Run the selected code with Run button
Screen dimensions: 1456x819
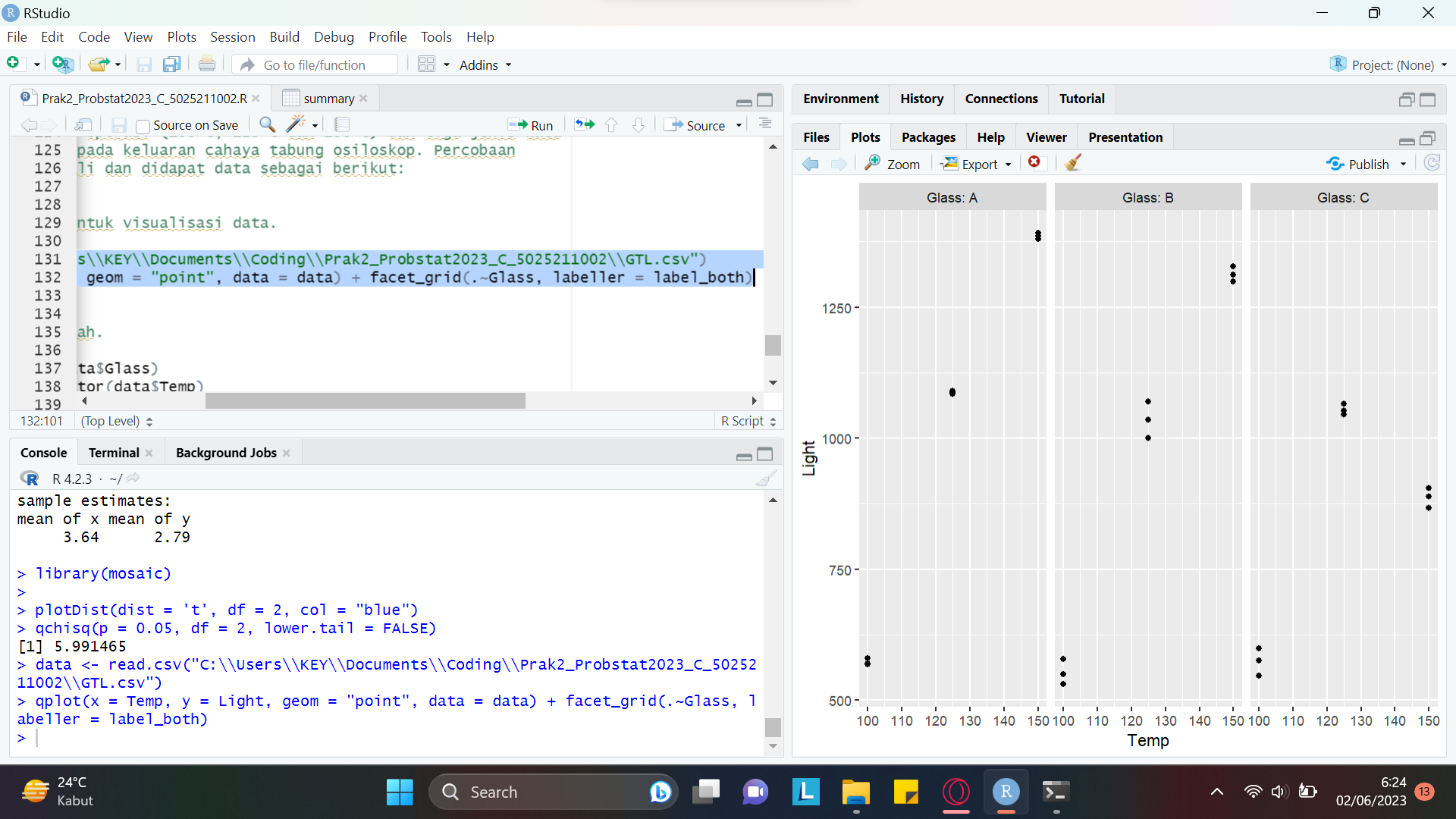coord(532,124)
